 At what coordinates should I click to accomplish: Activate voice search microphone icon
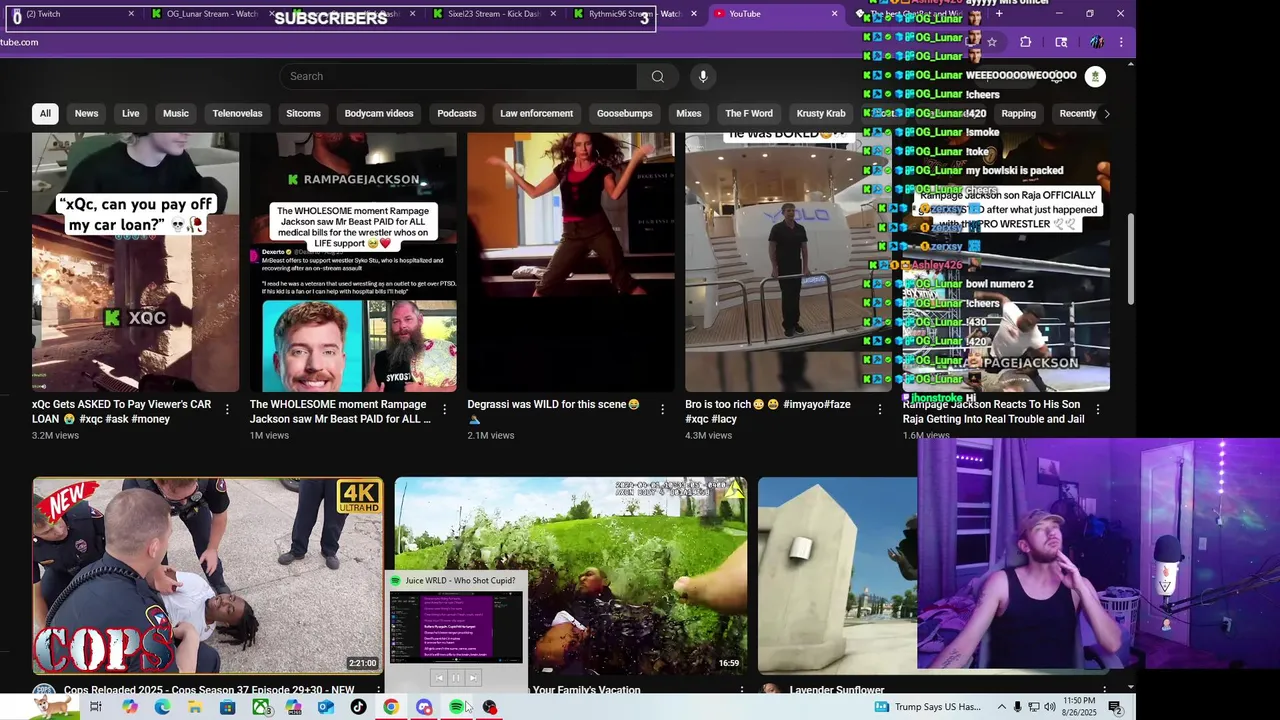point(703,76)
